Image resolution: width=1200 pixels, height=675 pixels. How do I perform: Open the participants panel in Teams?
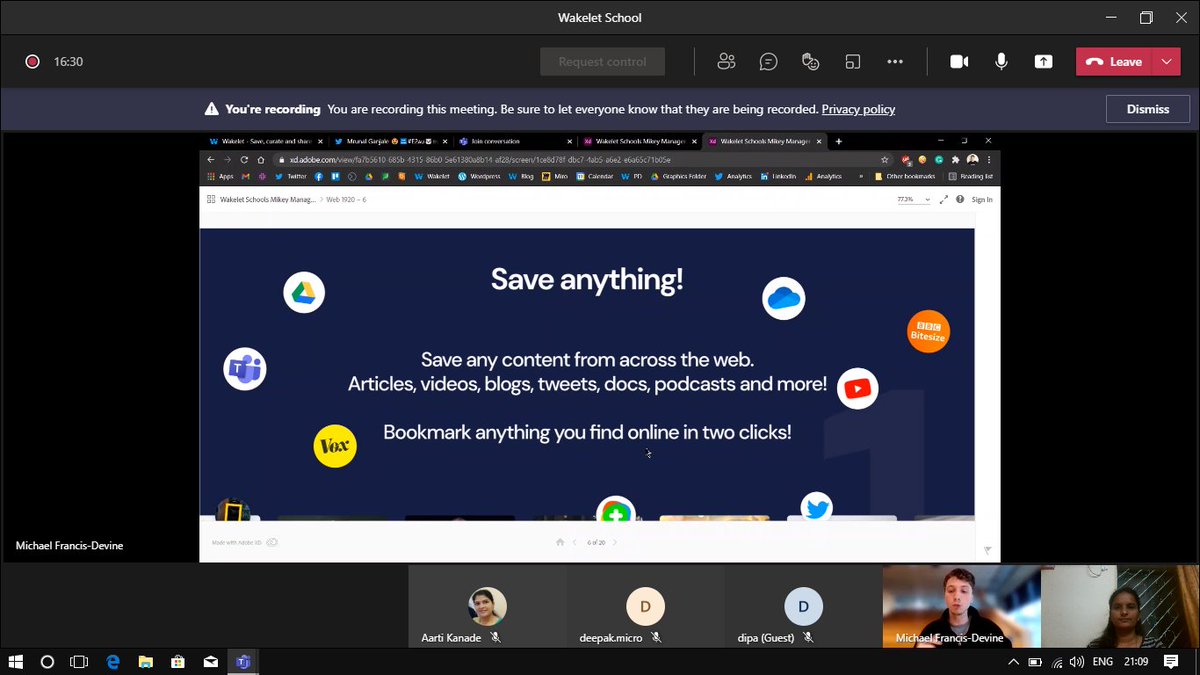point(726,61)
